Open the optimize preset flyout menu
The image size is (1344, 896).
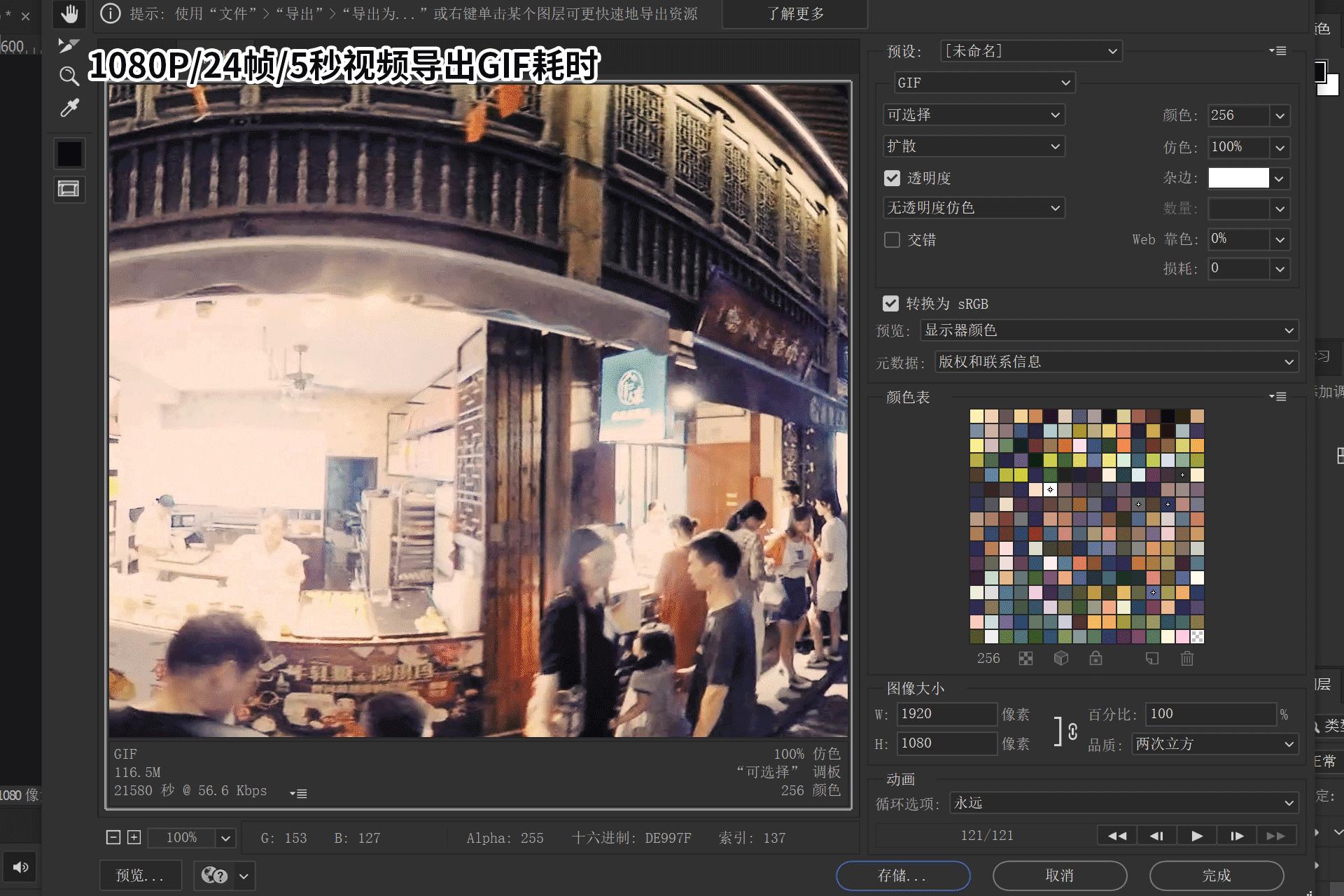tap(1277, 51)
